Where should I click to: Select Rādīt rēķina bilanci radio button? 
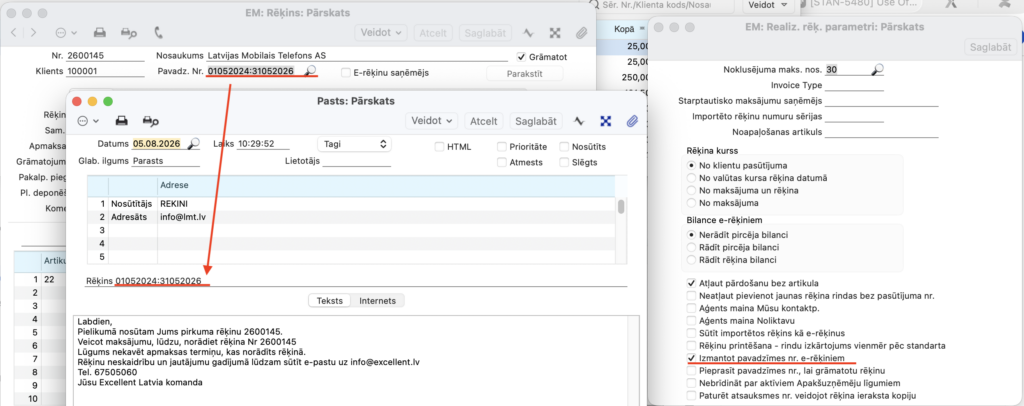(x=692, y=260)
